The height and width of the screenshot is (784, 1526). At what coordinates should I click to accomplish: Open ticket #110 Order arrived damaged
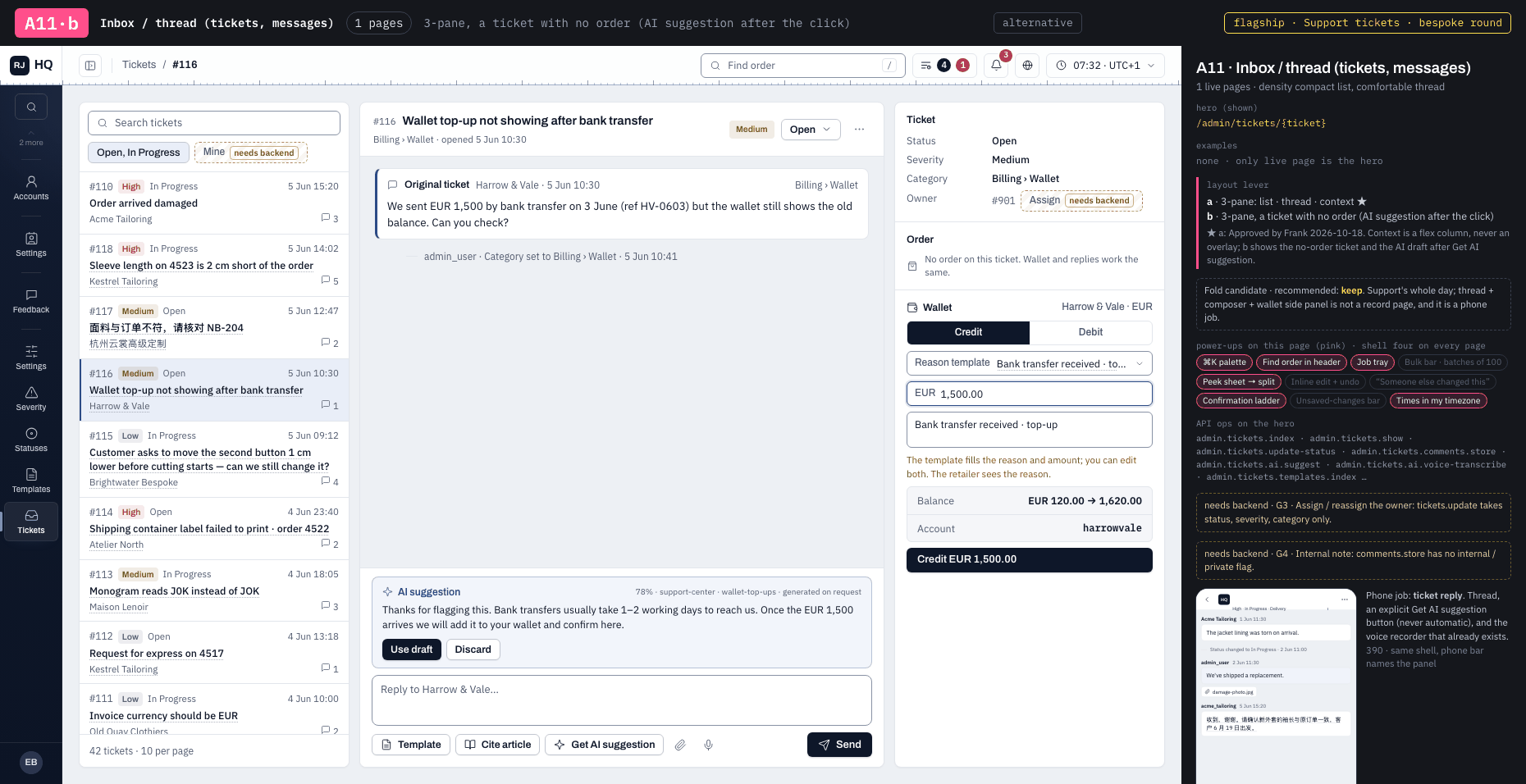(214, 203)
